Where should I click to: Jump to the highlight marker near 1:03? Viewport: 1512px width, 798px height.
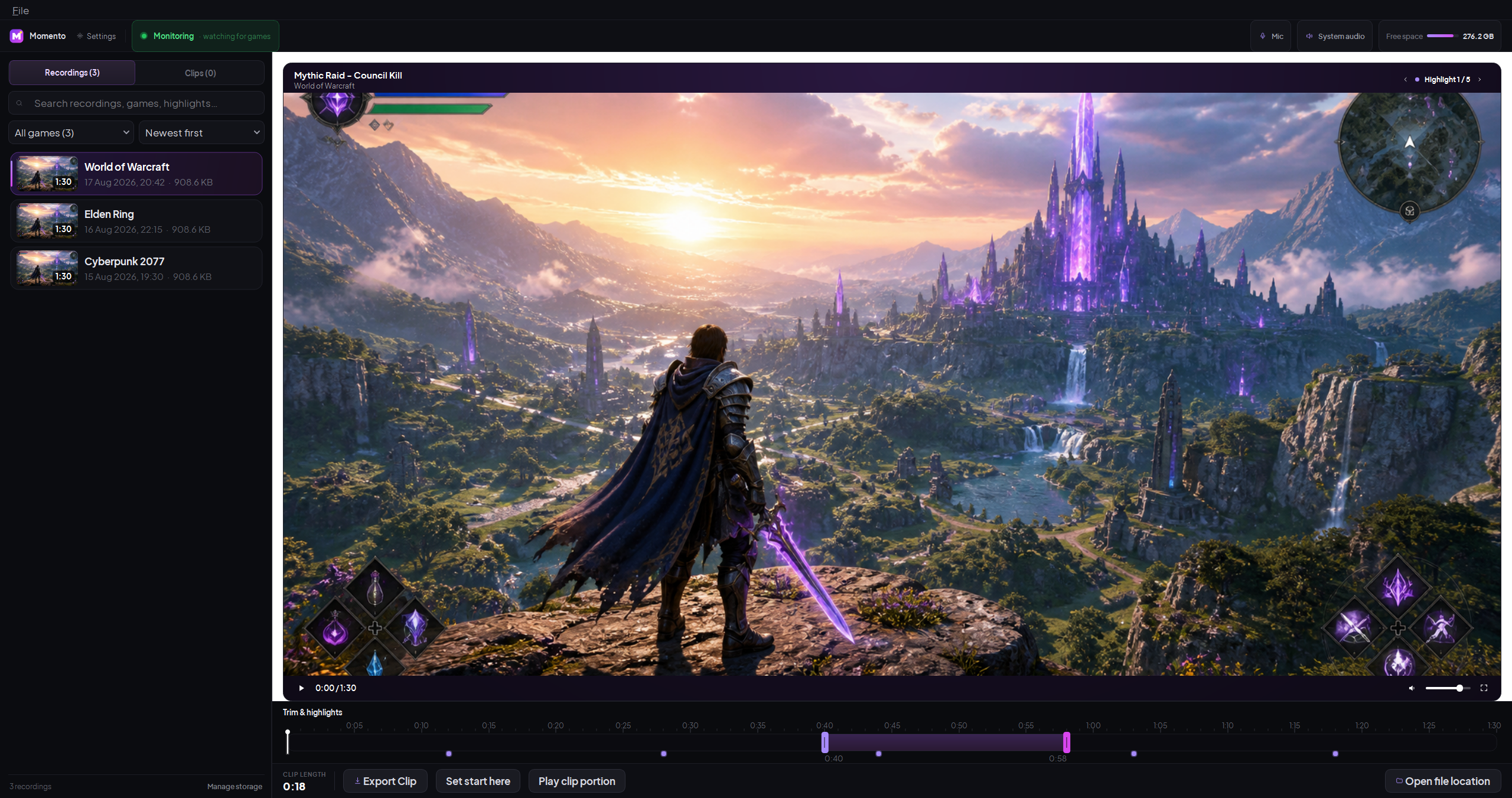click(1134, 754)
